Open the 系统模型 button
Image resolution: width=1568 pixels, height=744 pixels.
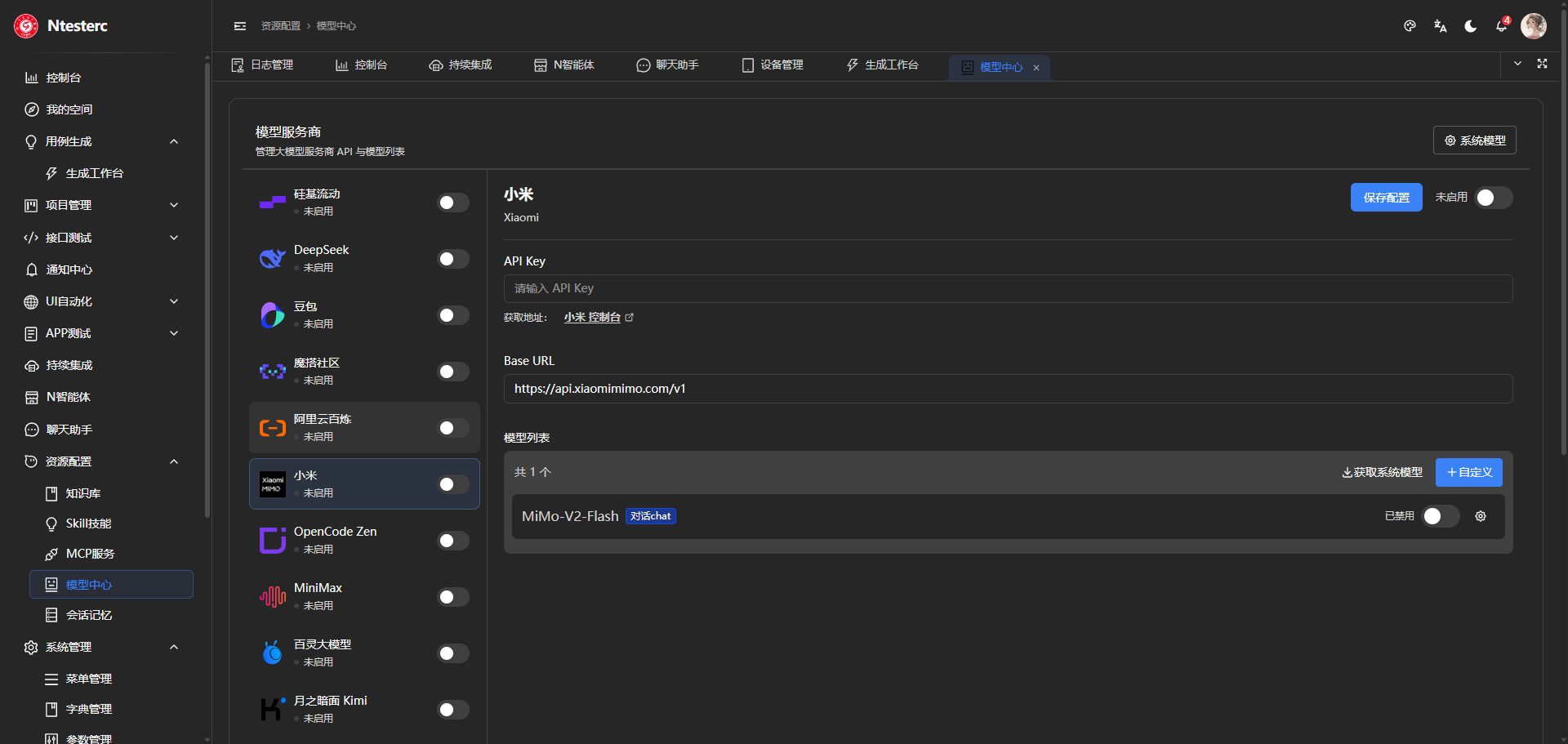click(1475, 140)
